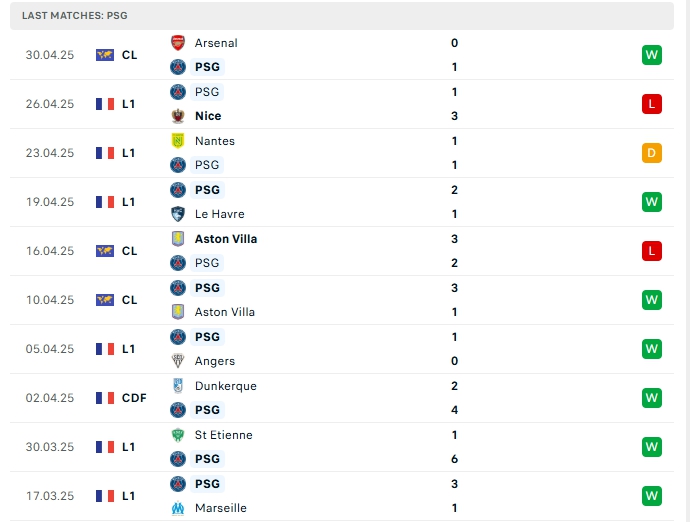Open the Dunkerque team name link
This screenshot has width=690, height=522.
(226, 386)
